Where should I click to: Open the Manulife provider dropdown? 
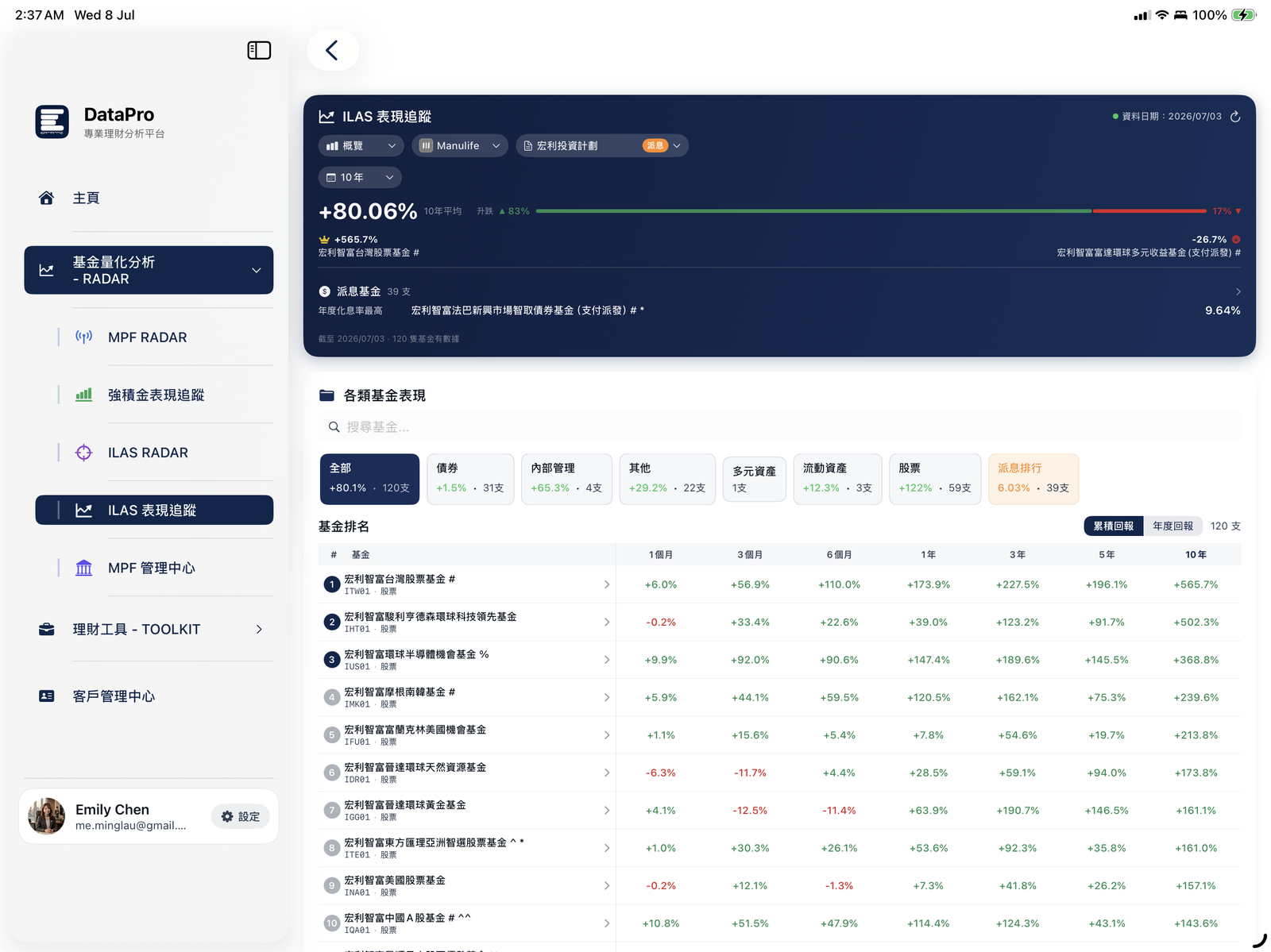point(460,145)
